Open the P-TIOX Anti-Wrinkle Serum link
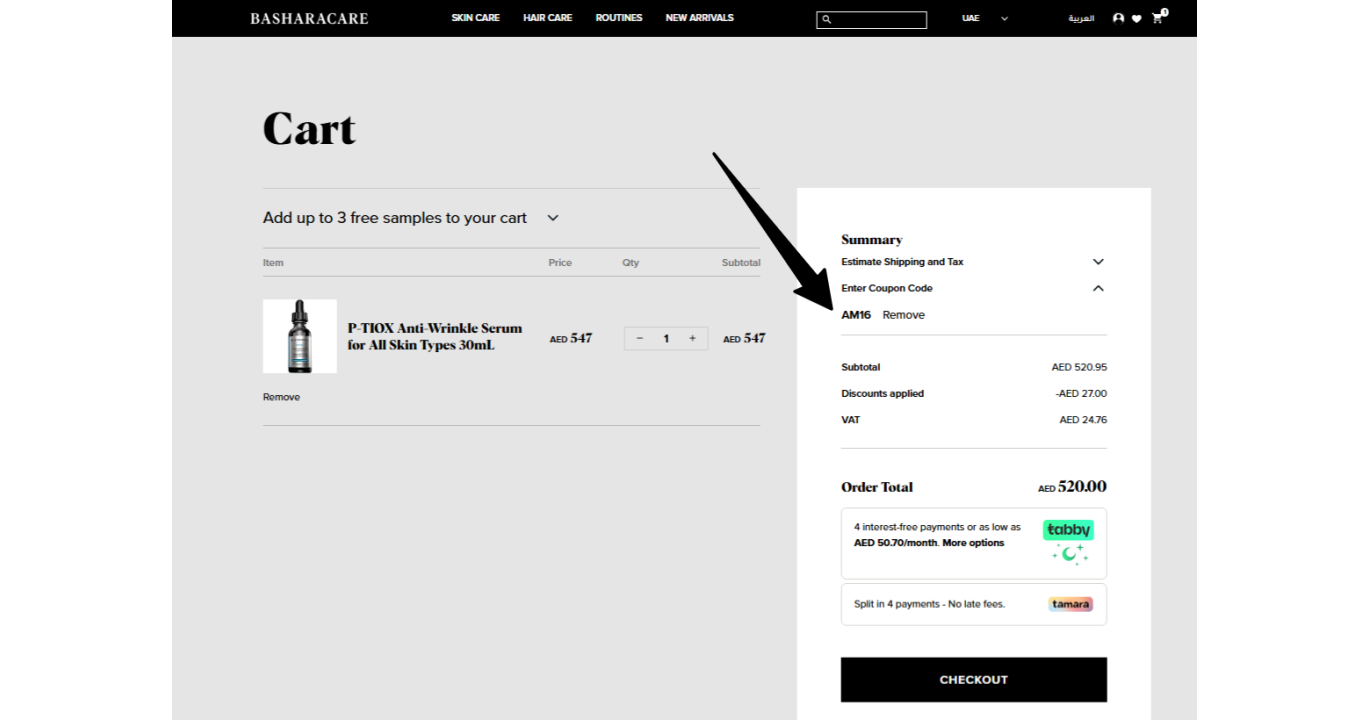The width and height of the screenshot is (1368, 720). pos(435,336)
